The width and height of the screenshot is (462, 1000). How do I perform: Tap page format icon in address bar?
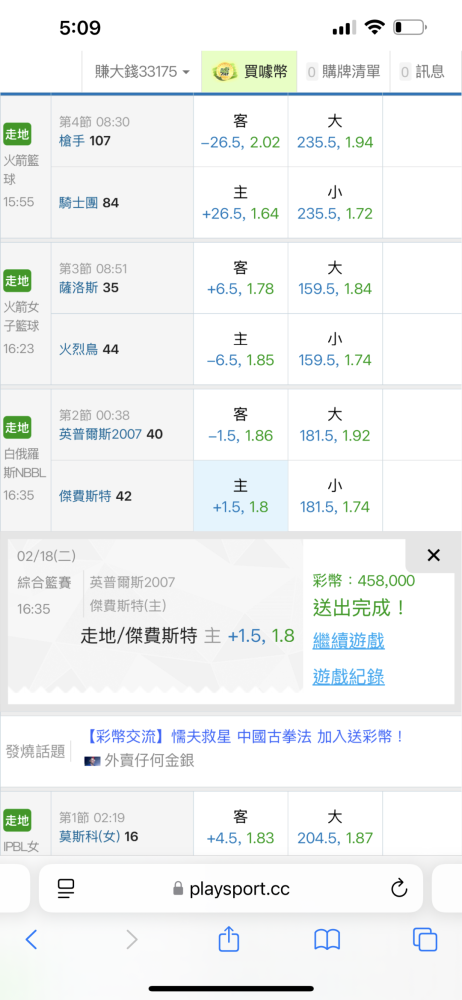click(66, 888)
